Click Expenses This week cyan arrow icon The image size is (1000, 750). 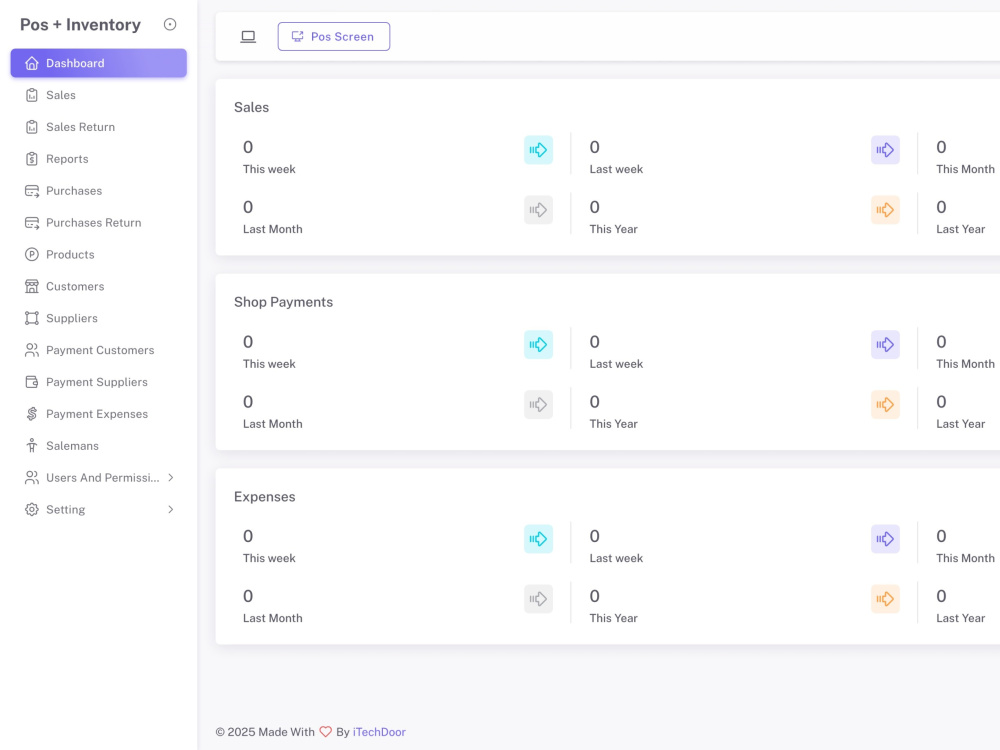(x=538, y=539)
